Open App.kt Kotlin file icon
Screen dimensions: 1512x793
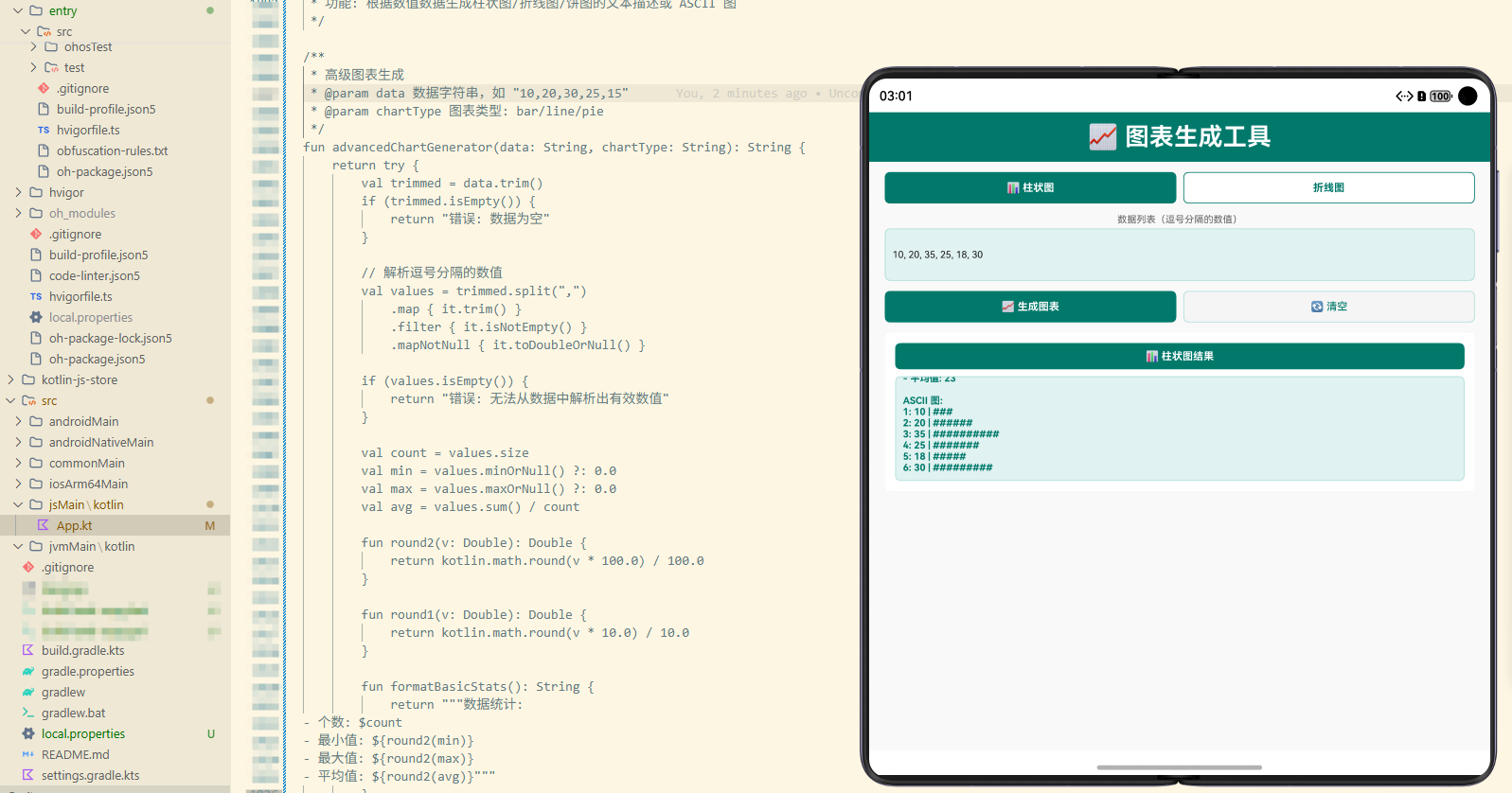coord(43,525)
